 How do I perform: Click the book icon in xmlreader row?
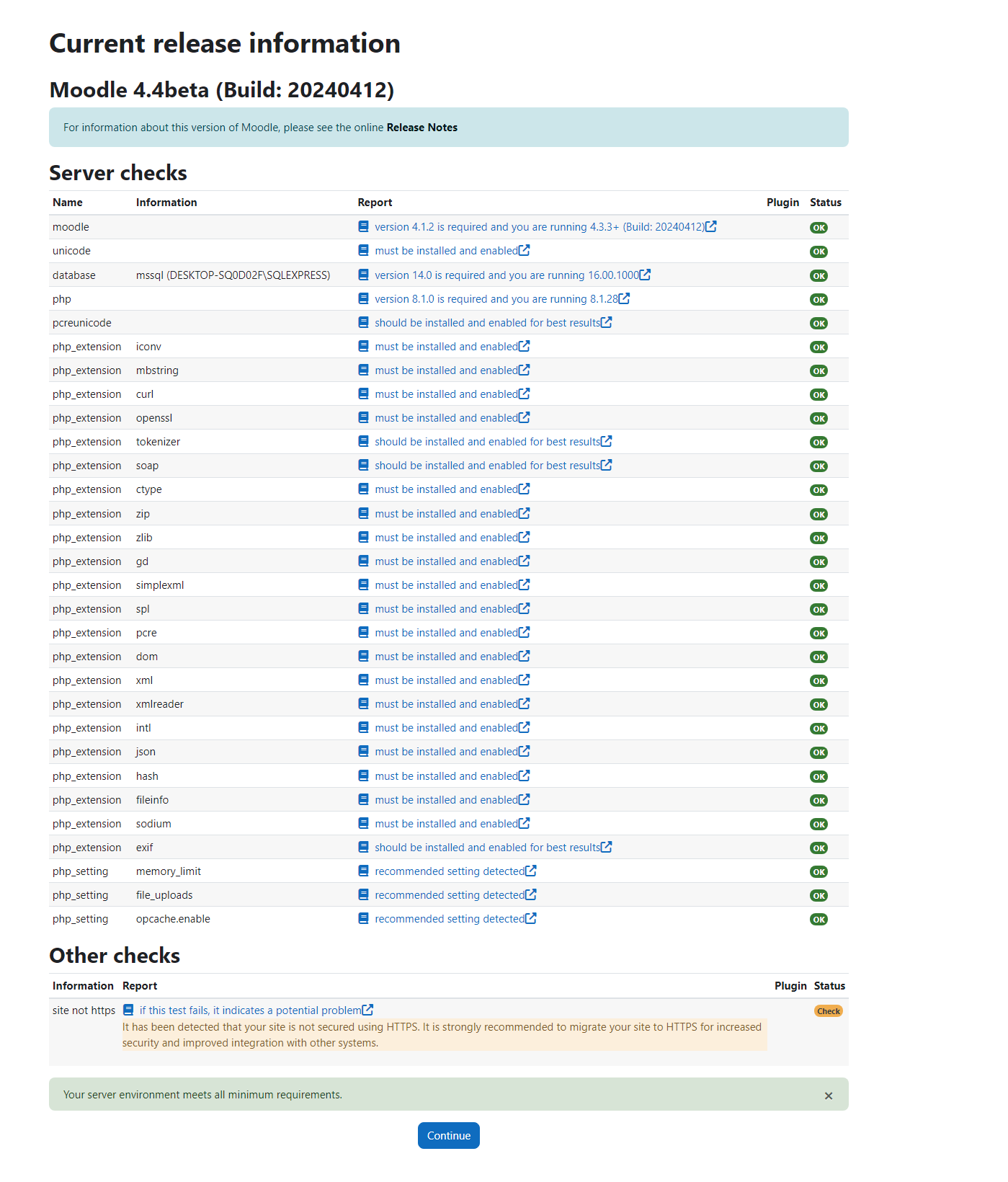click(x=364, y=704)
